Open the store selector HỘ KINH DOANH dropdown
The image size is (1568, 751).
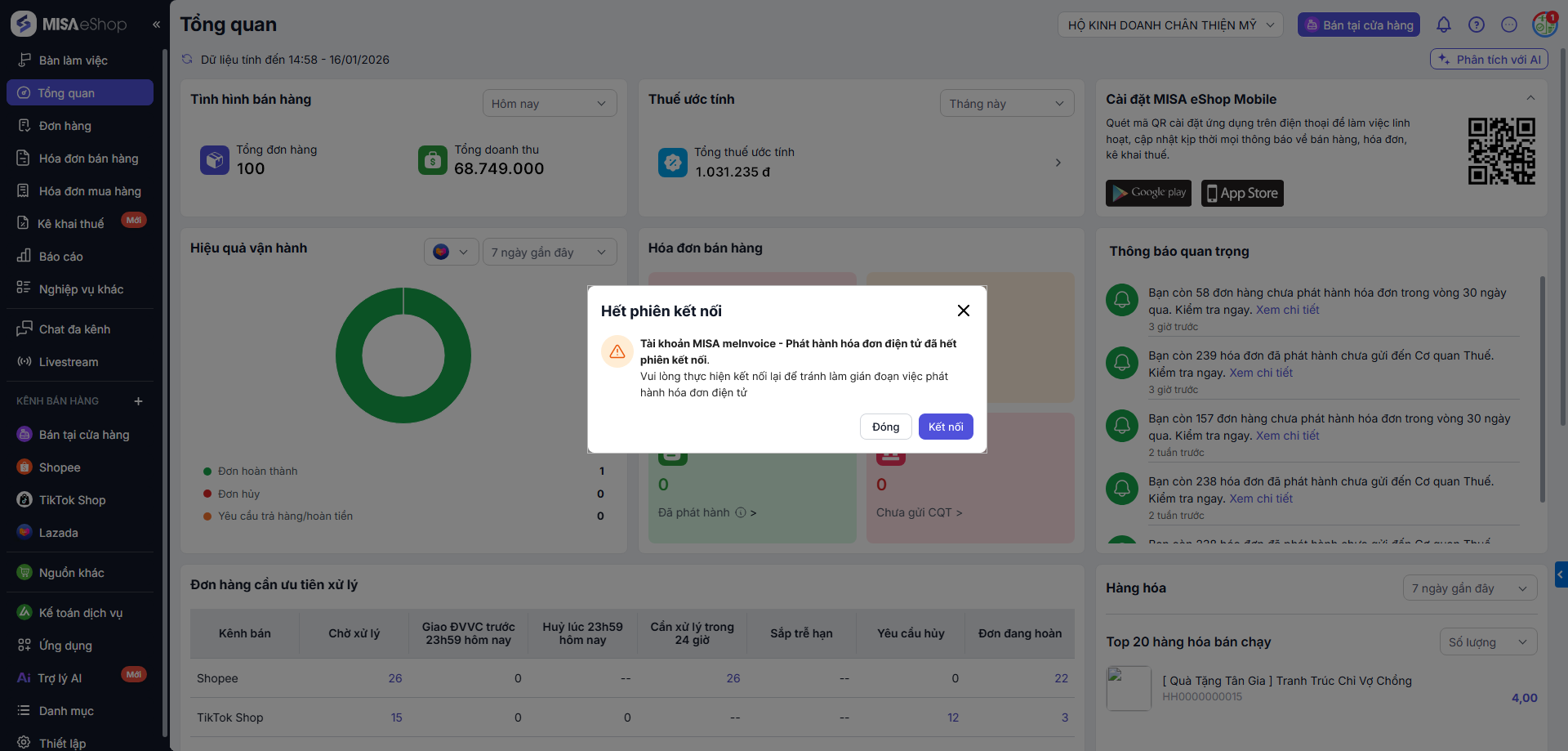[x=1169, y=25]
